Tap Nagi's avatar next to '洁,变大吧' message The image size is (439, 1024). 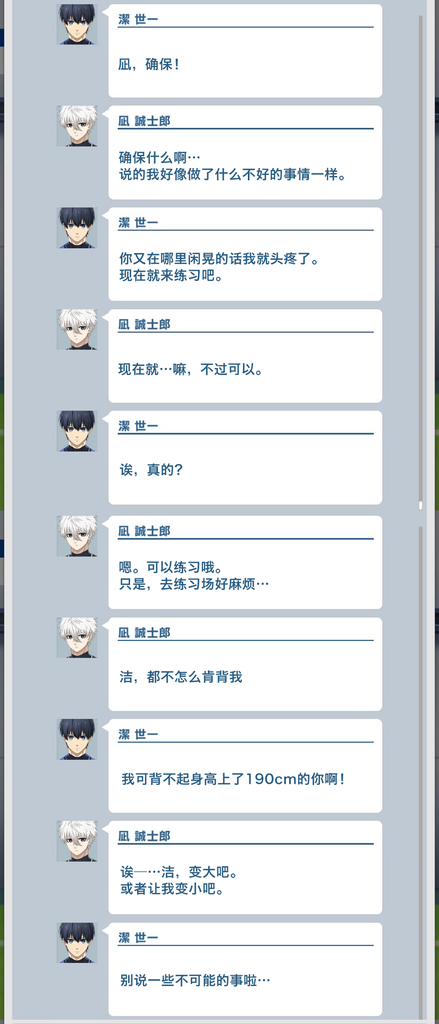point(77,841)
